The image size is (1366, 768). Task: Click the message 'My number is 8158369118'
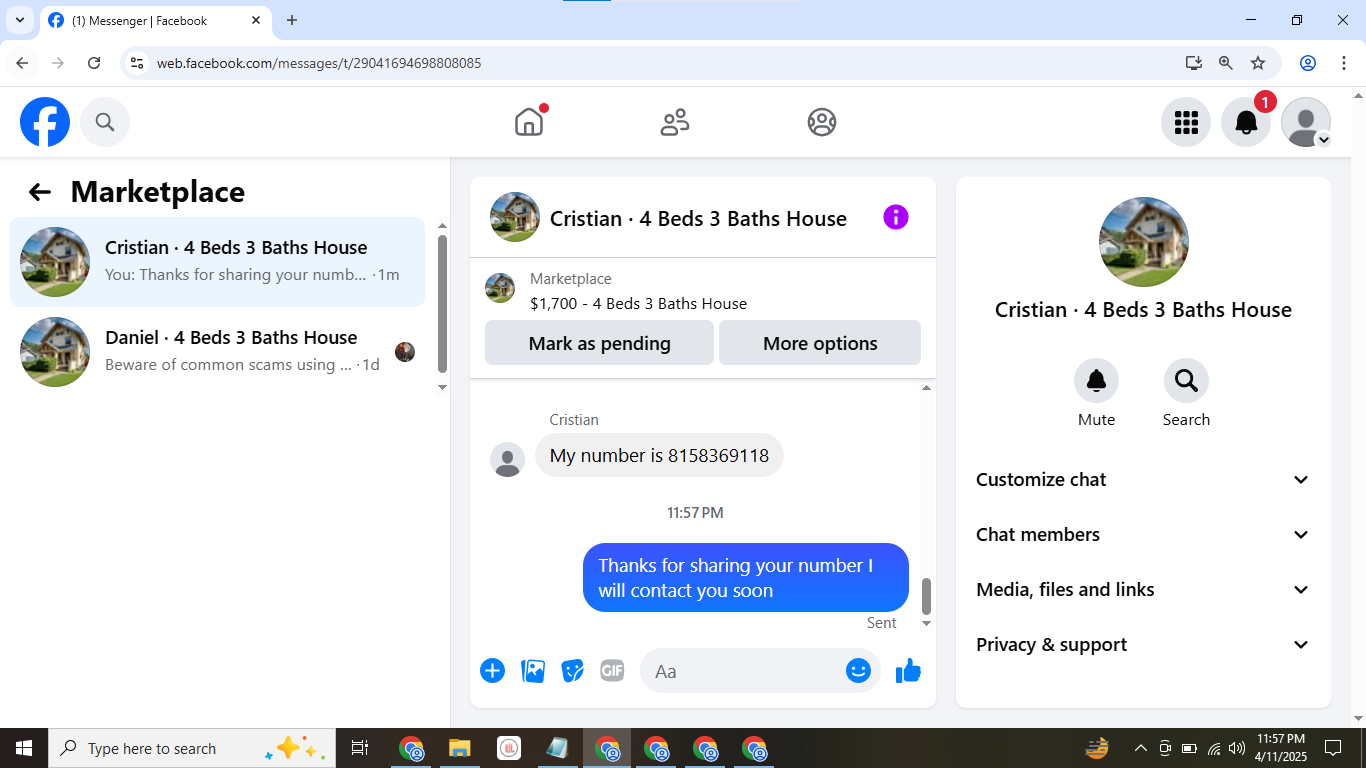coord(659,456)
